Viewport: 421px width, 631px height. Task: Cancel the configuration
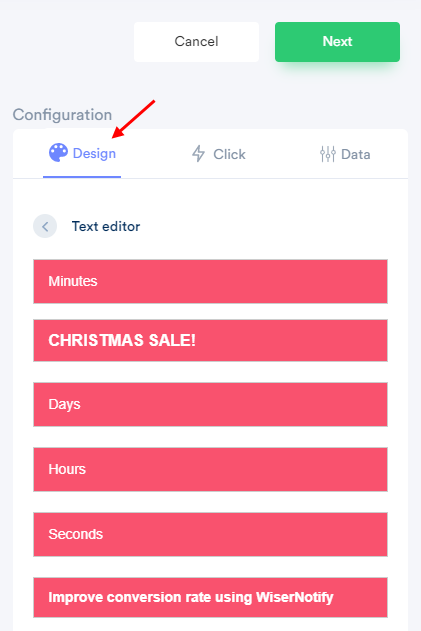coord(196,42)
